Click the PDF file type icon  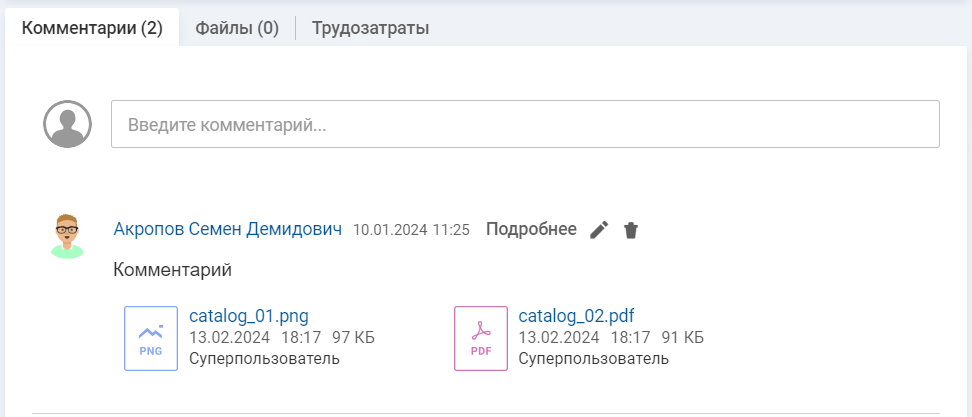(481, 339)
